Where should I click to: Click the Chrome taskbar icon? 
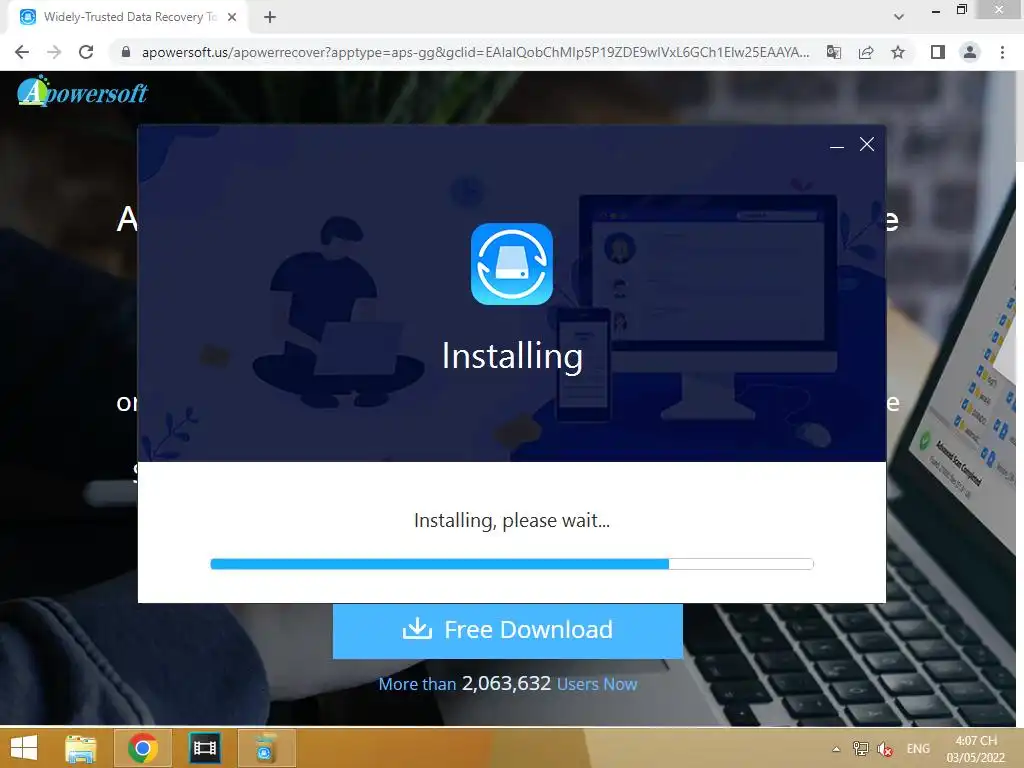[142, 748]
